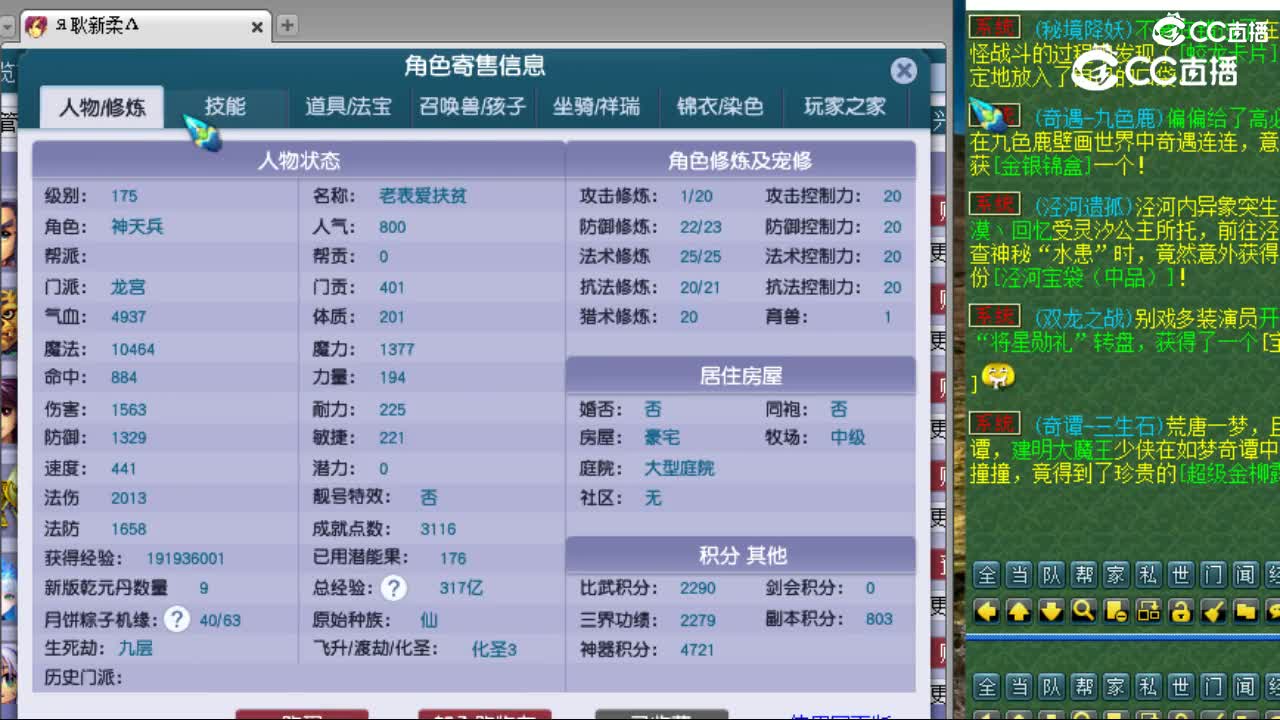Open a new browser tab
This screenshot has width=1280, height=720.
pyautogui.click(x=287, y=26)
